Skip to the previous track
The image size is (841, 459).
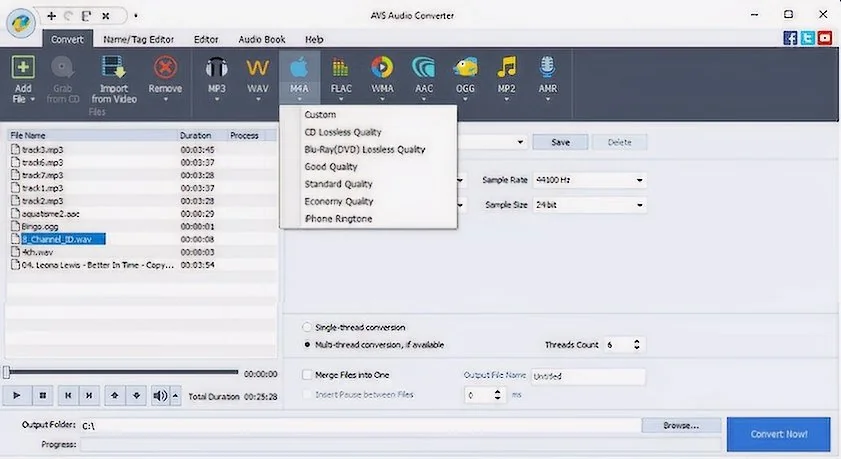pyautogui.click(x=68, y=396)
